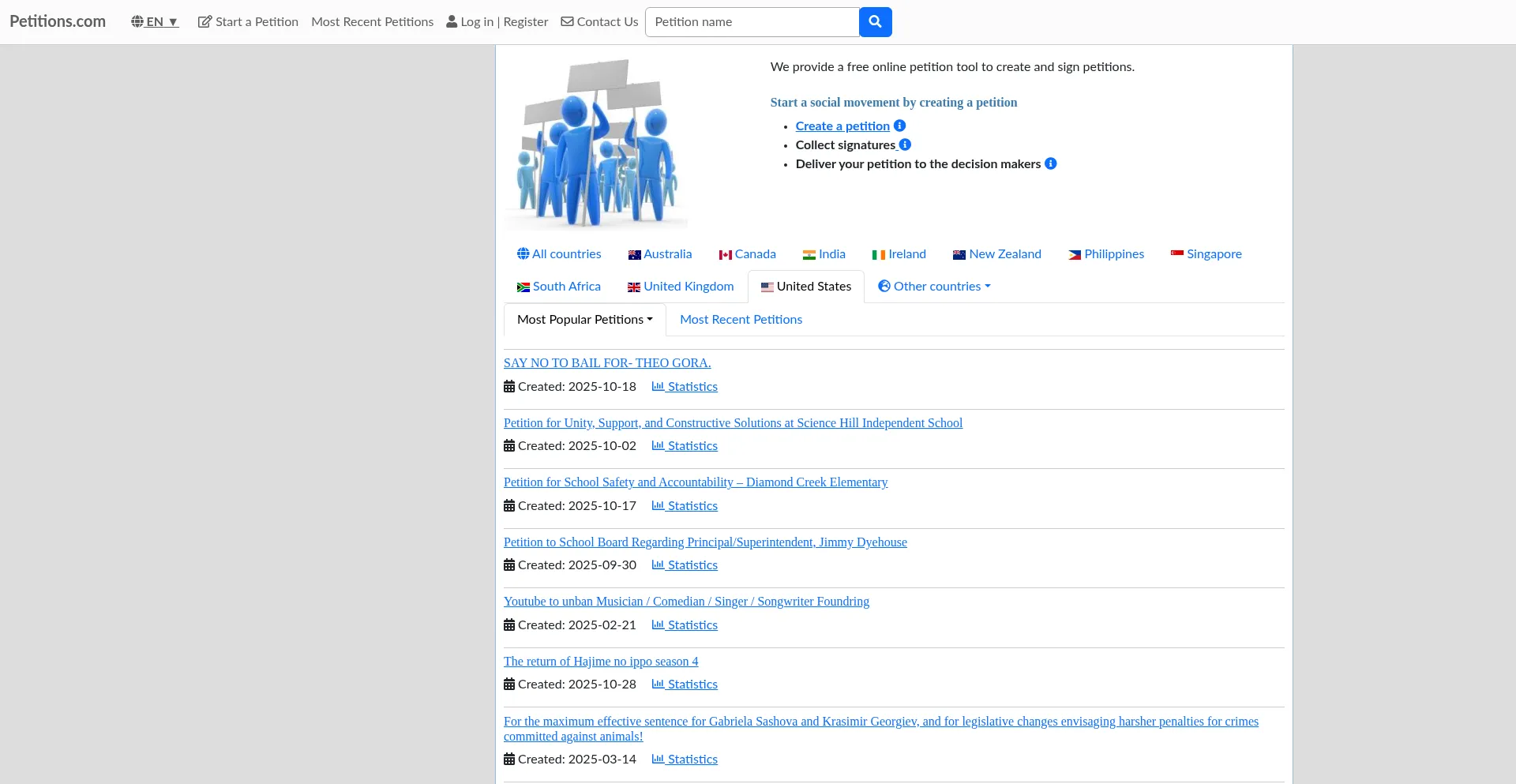This screenshot has height=784, width=1516.
Task: Select the United Kingdom country tab
Action: (681, 287)
